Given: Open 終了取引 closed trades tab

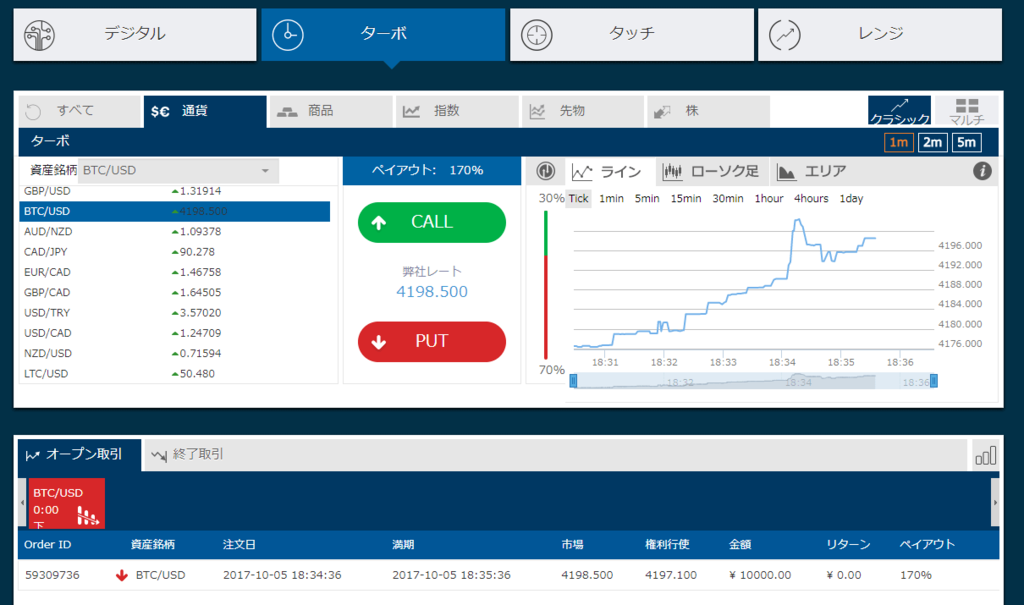Looking at the screenshot, I should pos(187,455).
